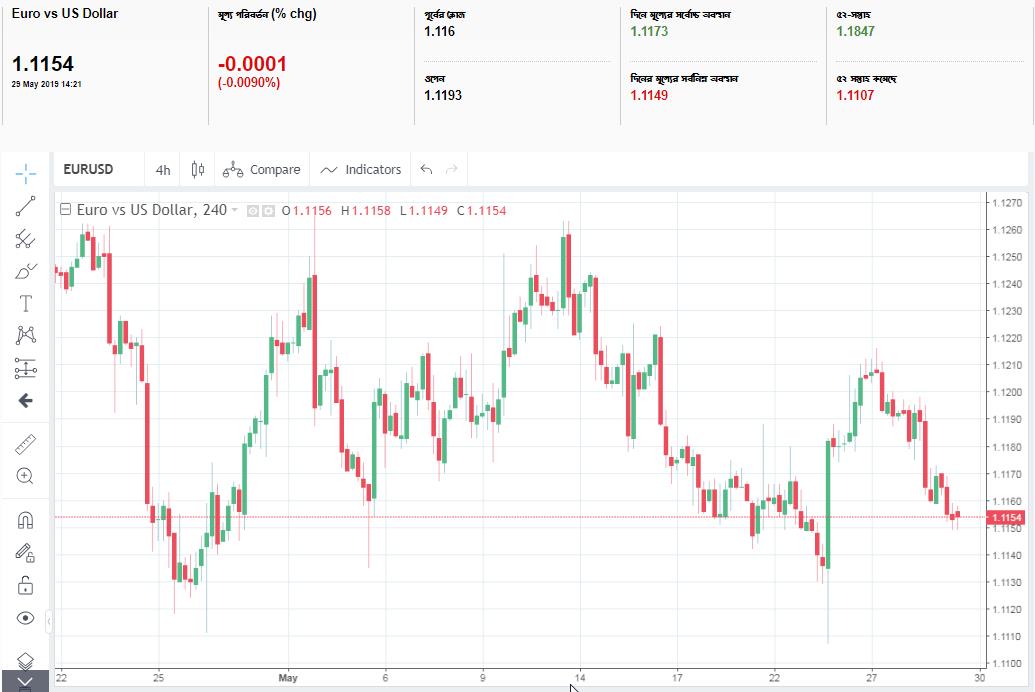Screen dimensions: 1035x692
Task: Click the day high value 1.1173
Action: click(x=649, y=31)
